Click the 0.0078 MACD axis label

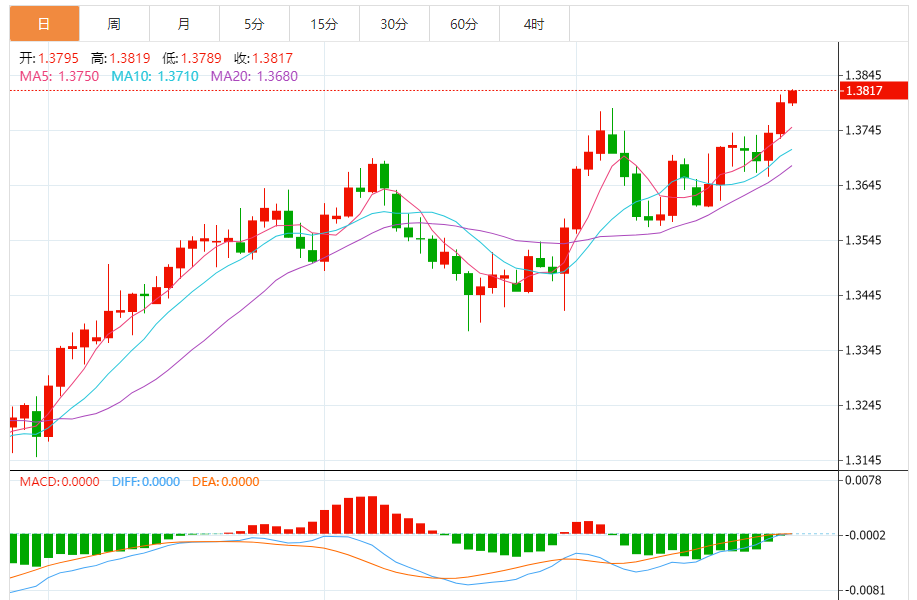point(863,481)
